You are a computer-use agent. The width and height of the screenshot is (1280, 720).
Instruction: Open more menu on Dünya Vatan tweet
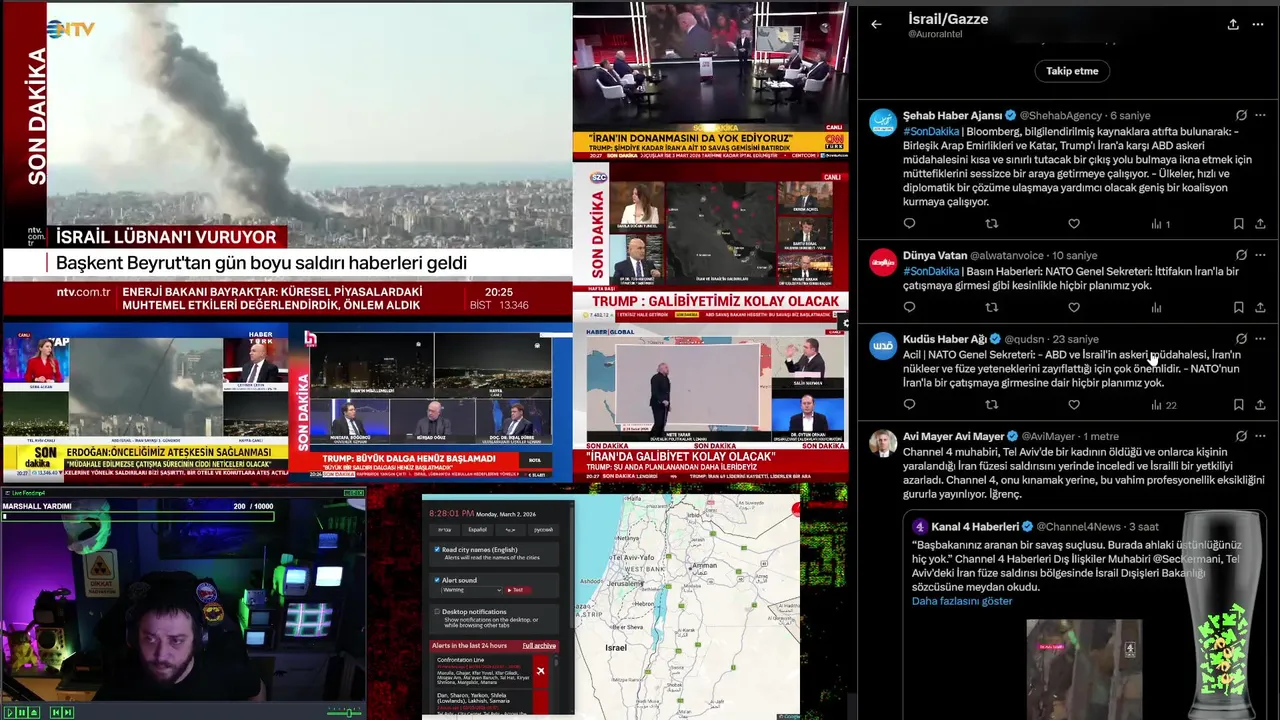click(1260, 255)
